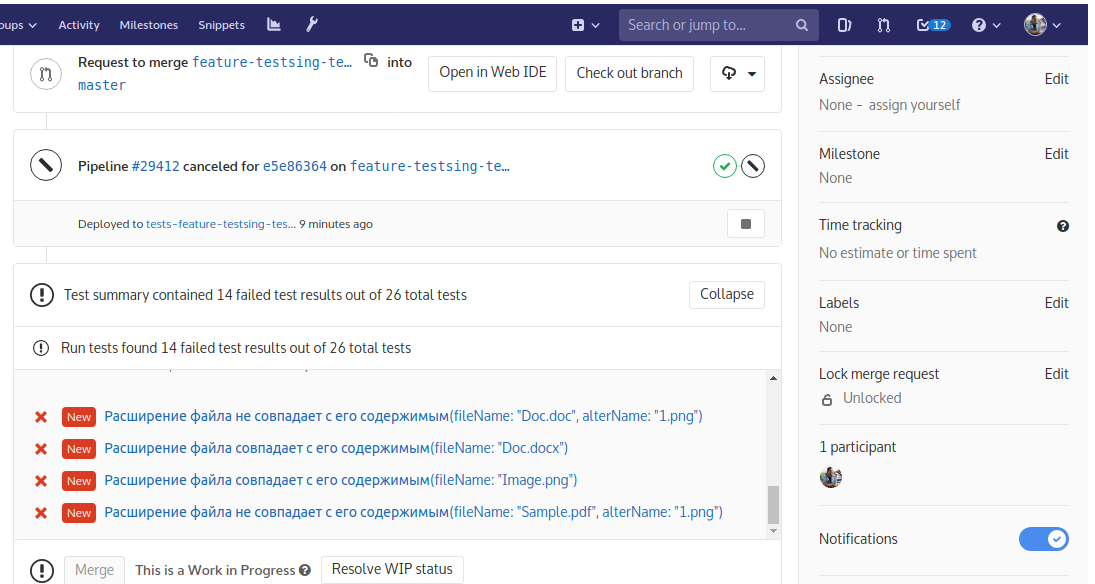Image resolution: width=1095 pixels, height=584 pixels.
Task: Stop the deployed environment
Action: pos(745,224)
